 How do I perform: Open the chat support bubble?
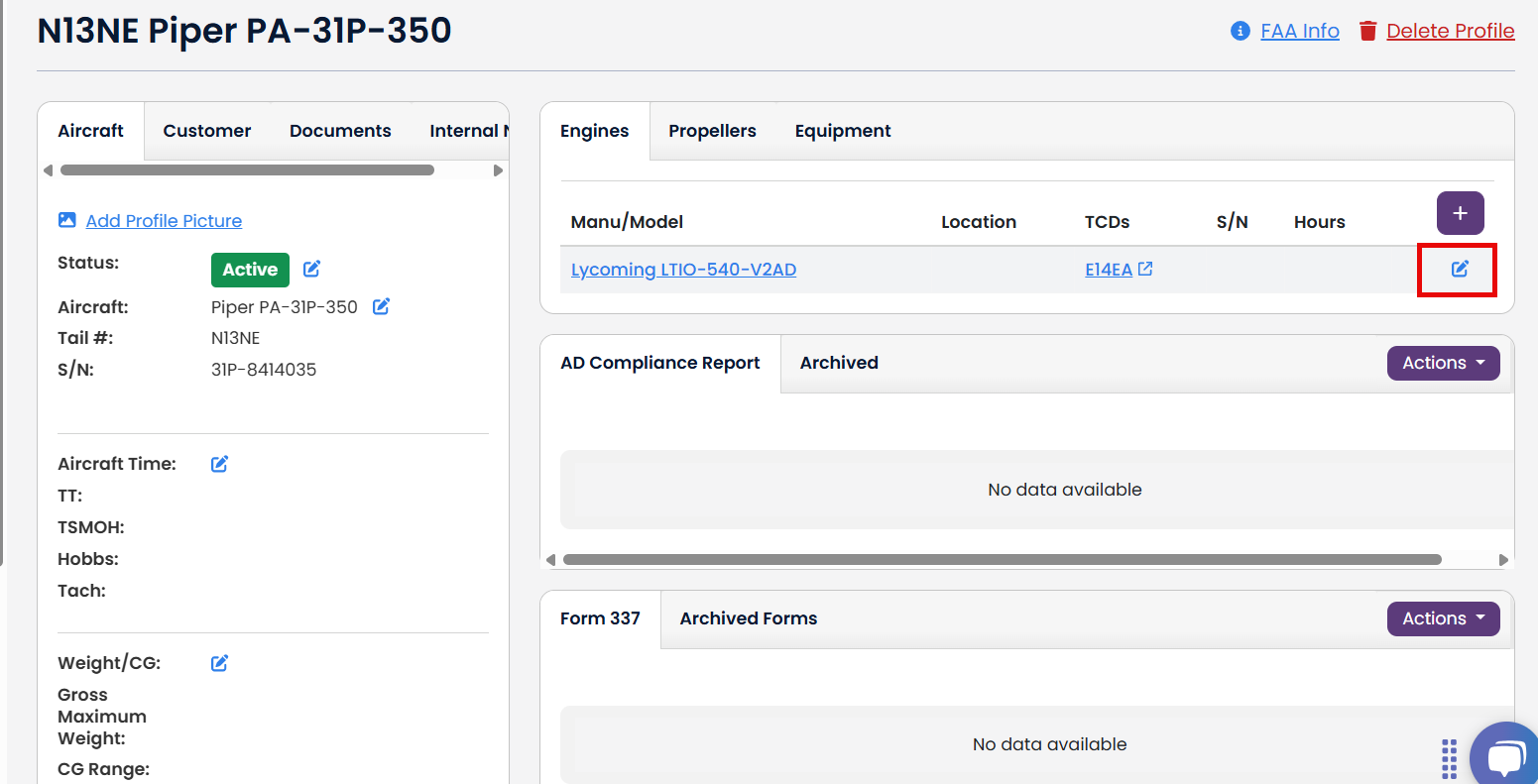click(1504, 758)
